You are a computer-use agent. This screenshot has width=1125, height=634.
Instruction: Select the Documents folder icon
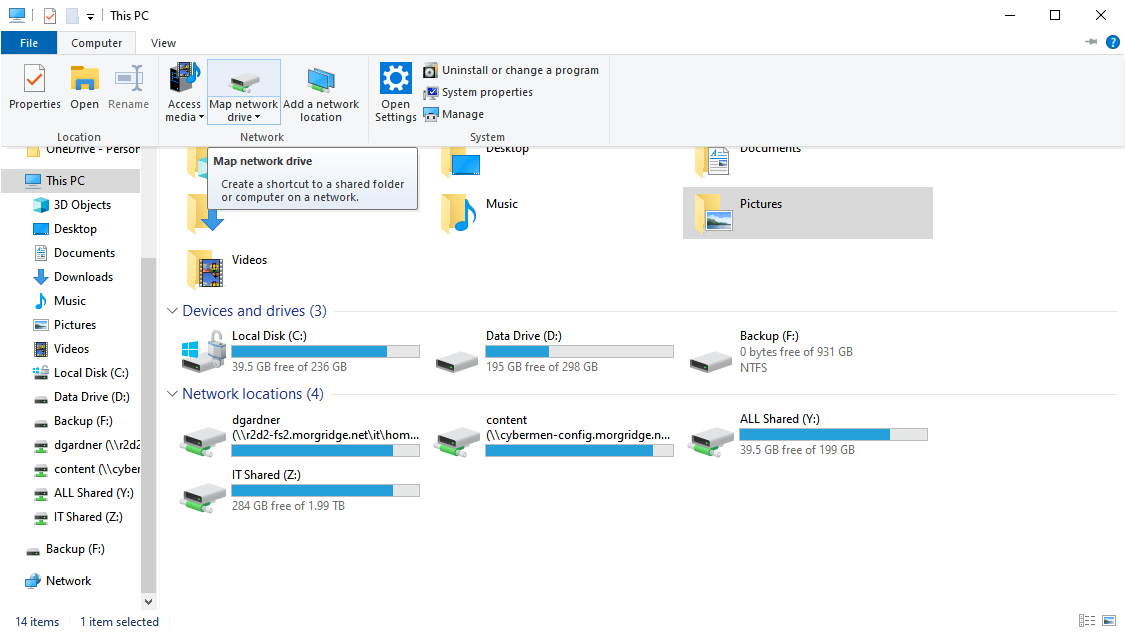pos(713,161)
